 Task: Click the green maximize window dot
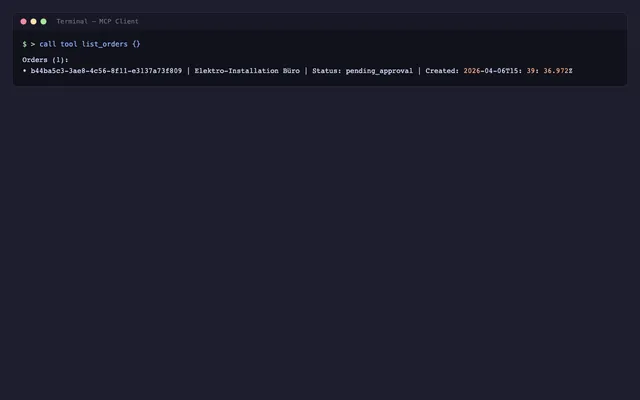click(x=43, y=21)
